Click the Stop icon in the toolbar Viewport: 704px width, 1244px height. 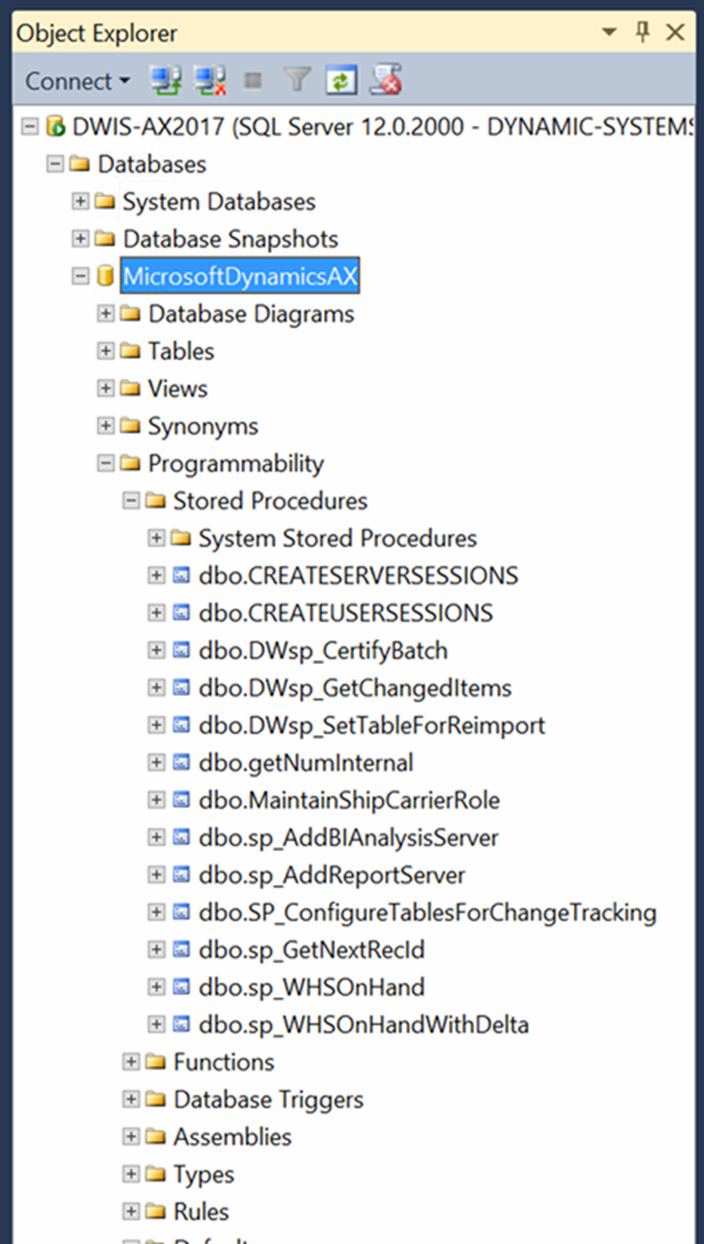pyautogui.click(x=254, y=80)
